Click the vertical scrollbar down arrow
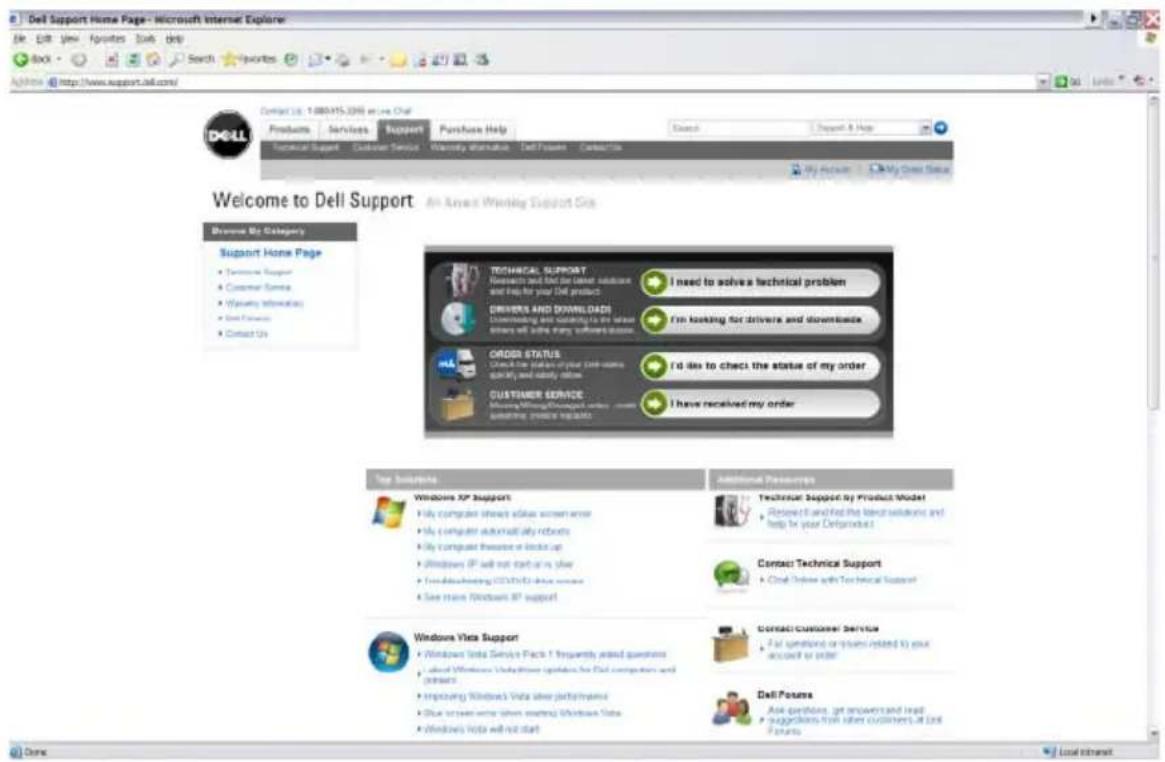1165x762 pixels. 1154,735
